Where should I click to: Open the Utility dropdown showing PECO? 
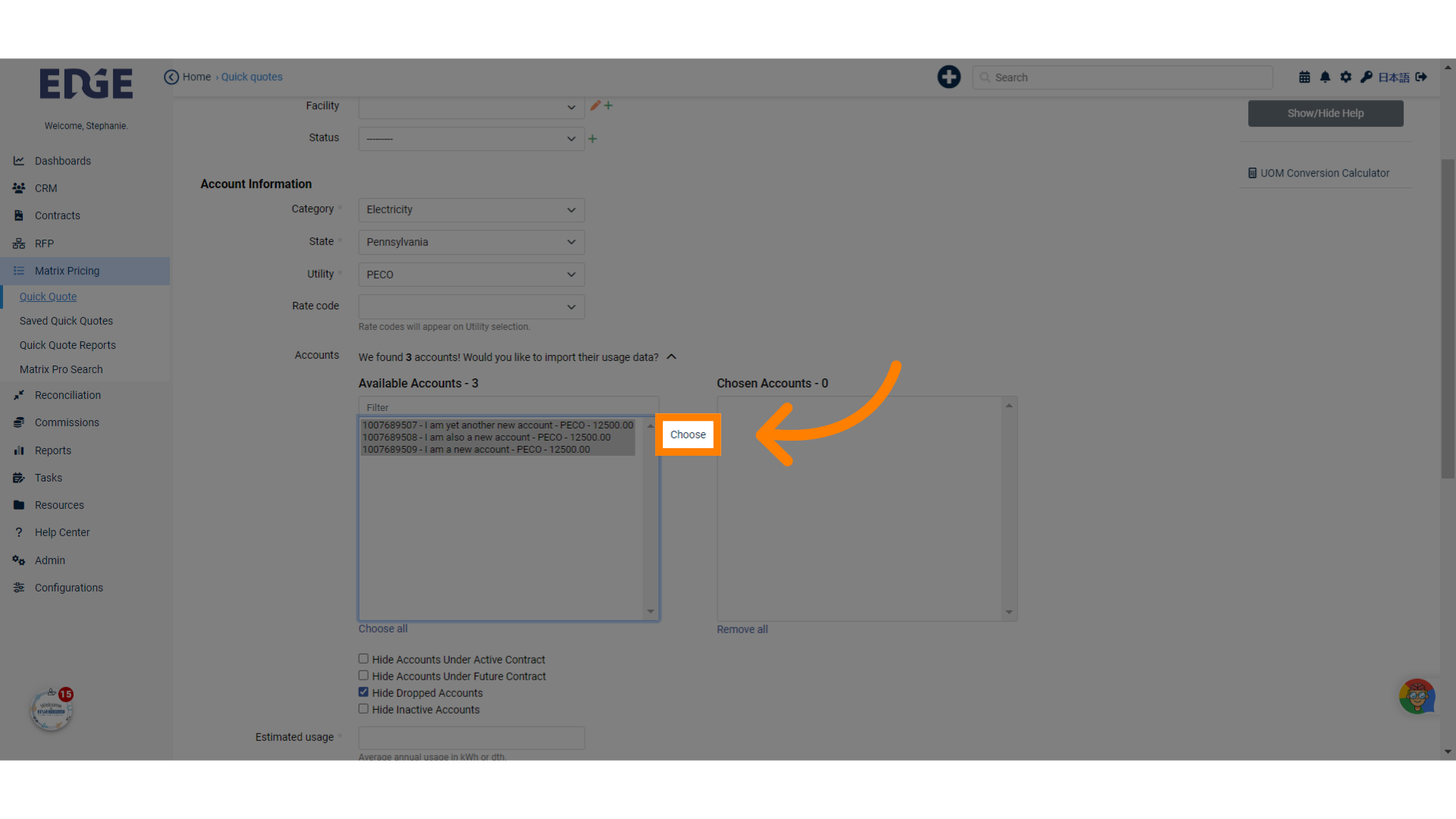coord(471,275)
